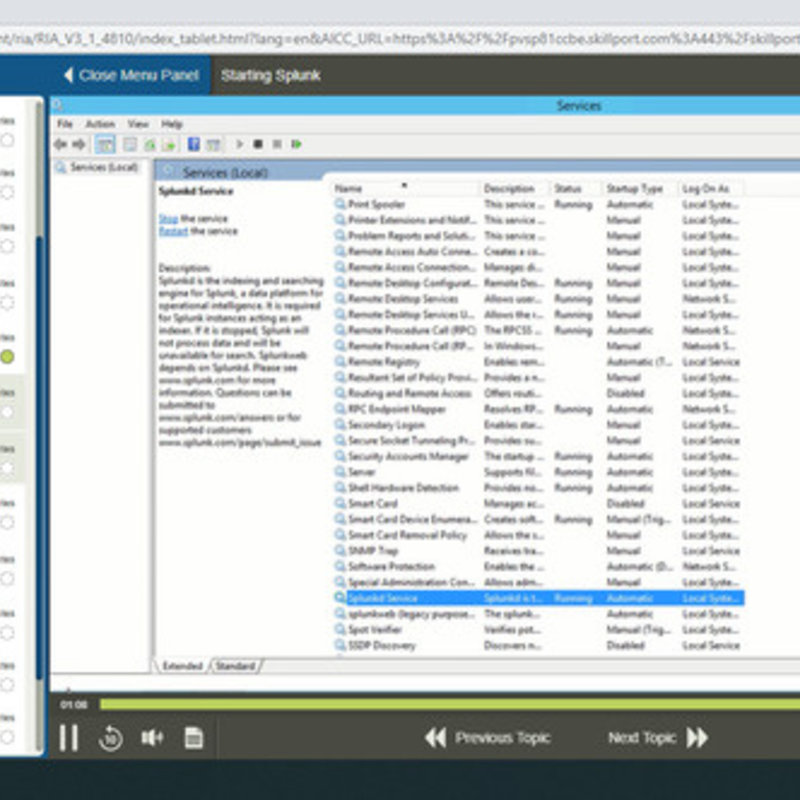
Task: Click the rewind 10 seconds icon
Action: pos(110,738)
